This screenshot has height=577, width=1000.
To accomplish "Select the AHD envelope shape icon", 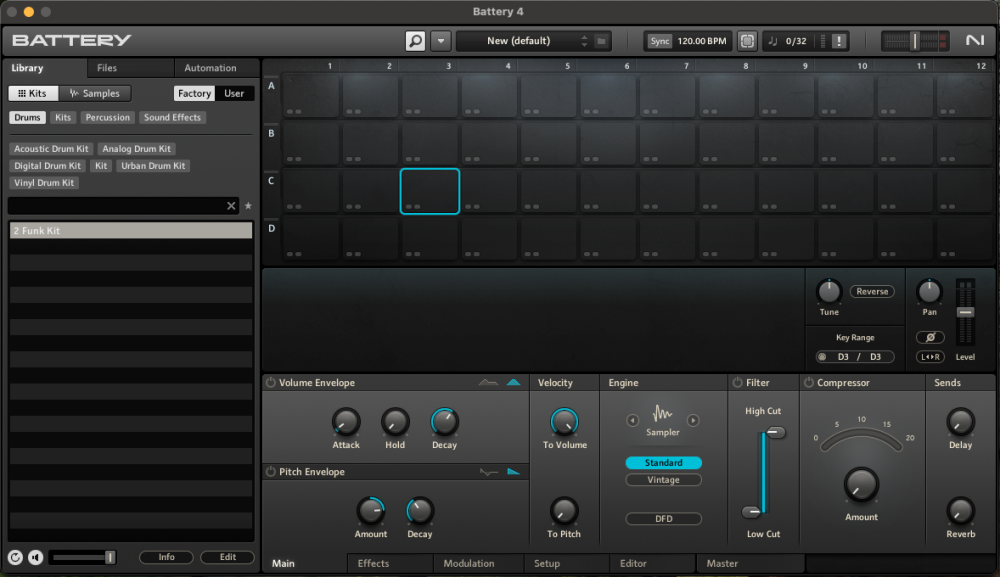I will 513,383.
